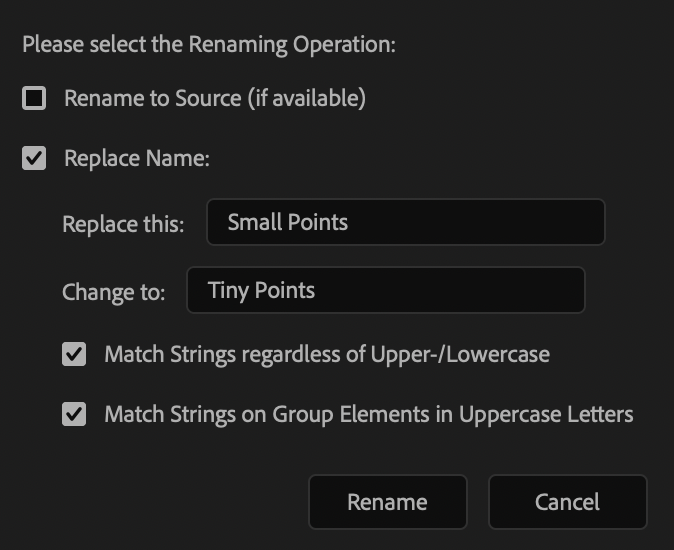
Task: Click the 'Match Strings regardless of Upper-/Lowercase' label
Action: 327,354
